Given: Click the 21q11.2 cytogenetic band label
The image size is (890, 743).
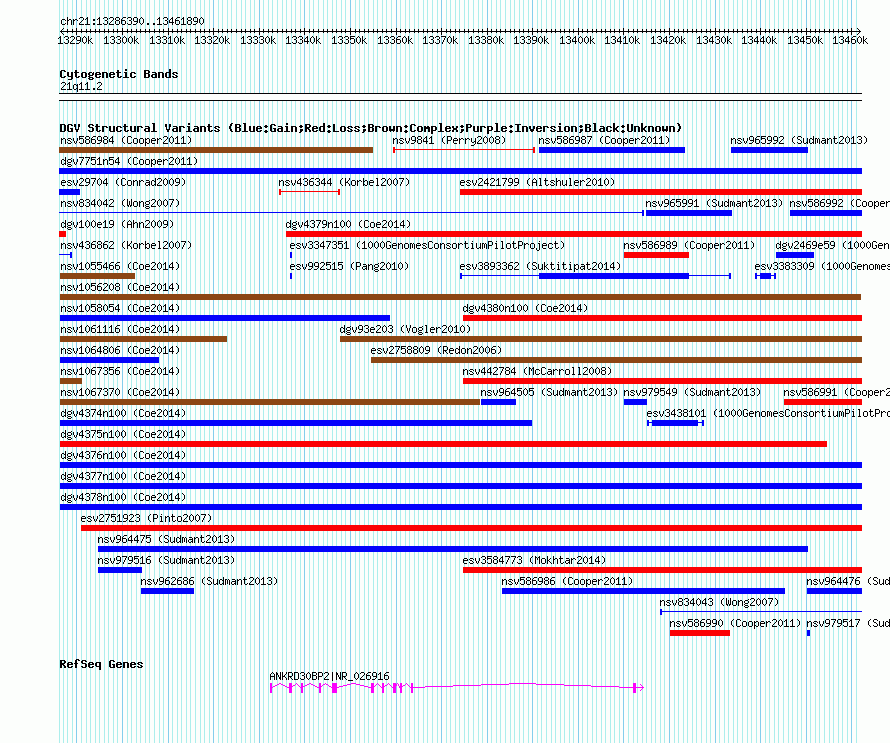Looking at the screenshot, I should click(82, 86).
